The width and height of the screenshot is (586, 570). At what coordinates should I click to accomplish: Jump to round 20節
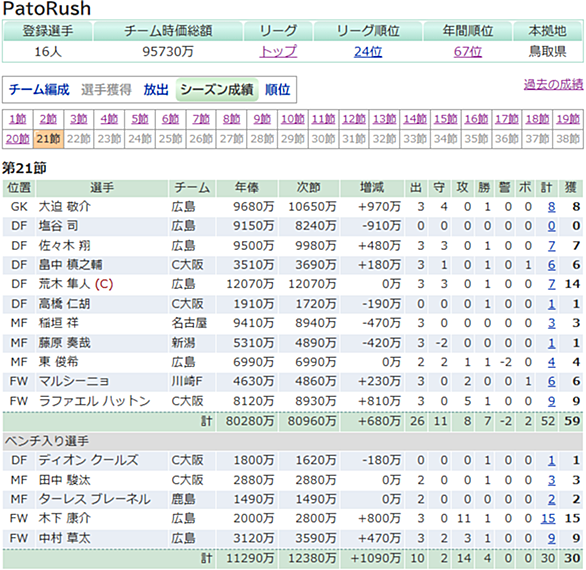coord(18,139)
